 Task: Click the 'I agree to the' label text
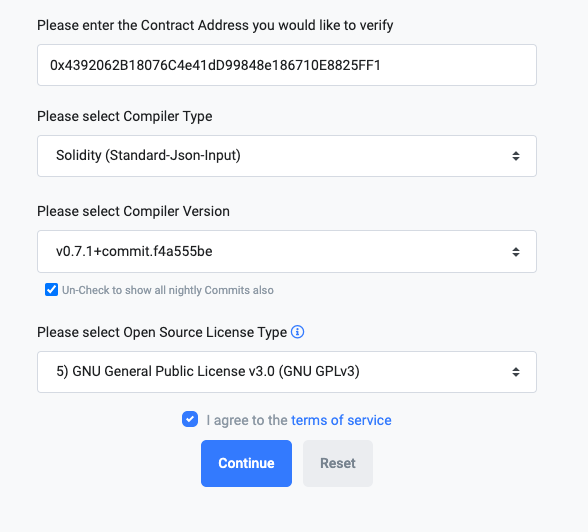(x=247, y=420)
